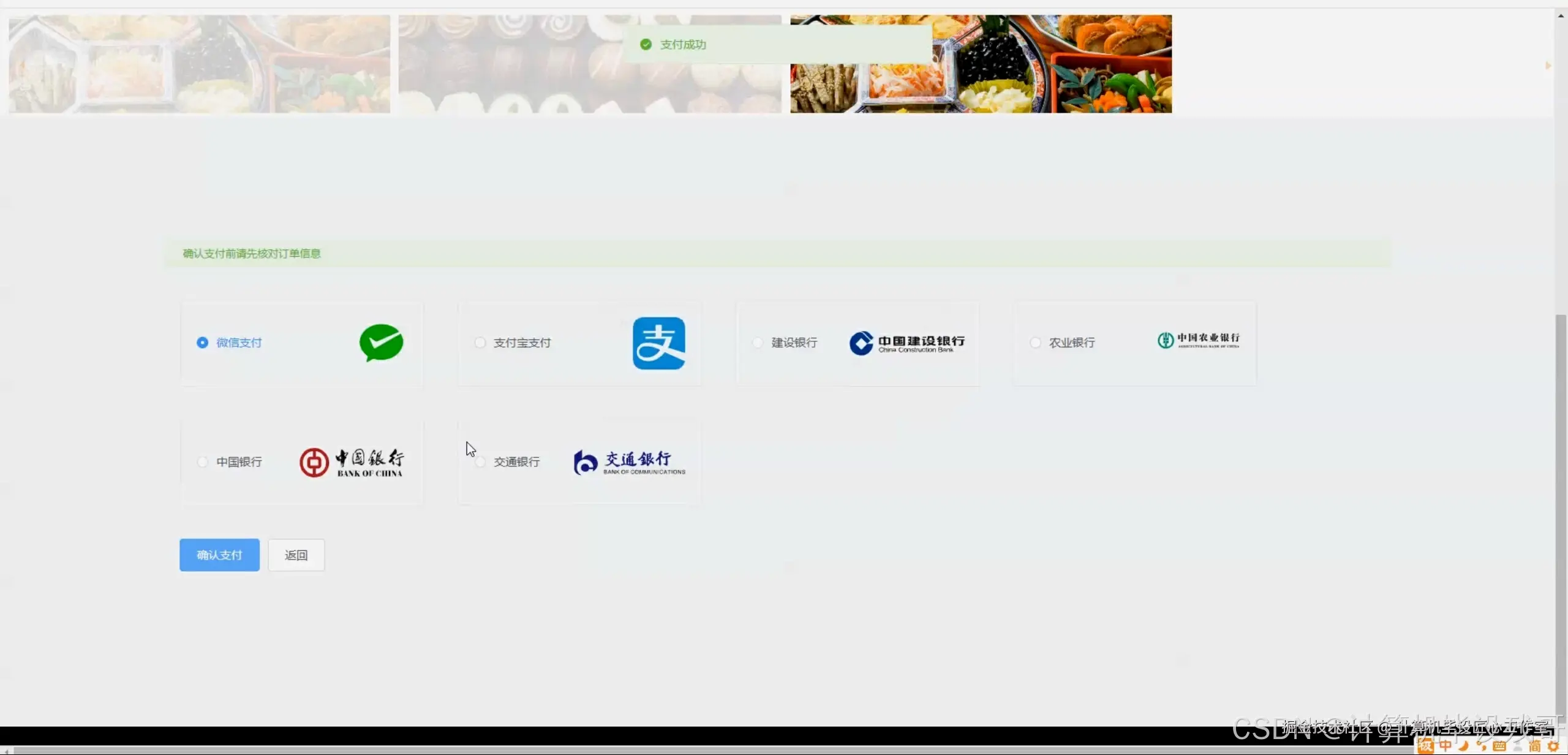The image size is (1568, 755).
Task: Select the 中国银行 radio button
Action: pyautogui.click(x=202, y=461)
